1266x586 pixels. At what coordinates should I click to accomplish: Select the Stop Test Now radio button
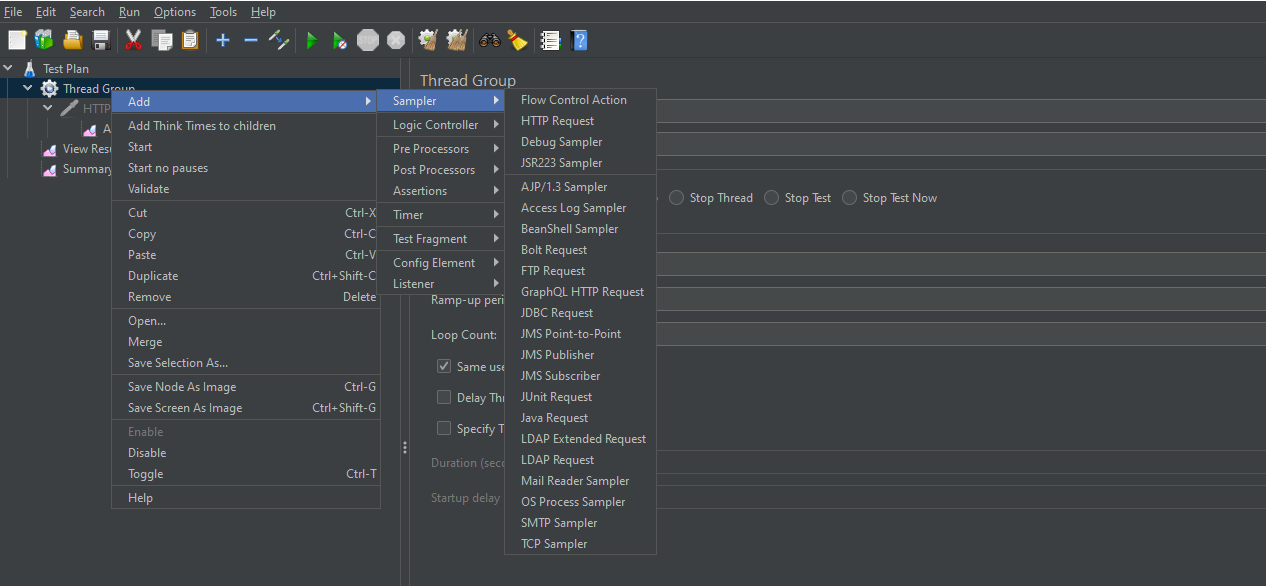click(x=850, y=198)
